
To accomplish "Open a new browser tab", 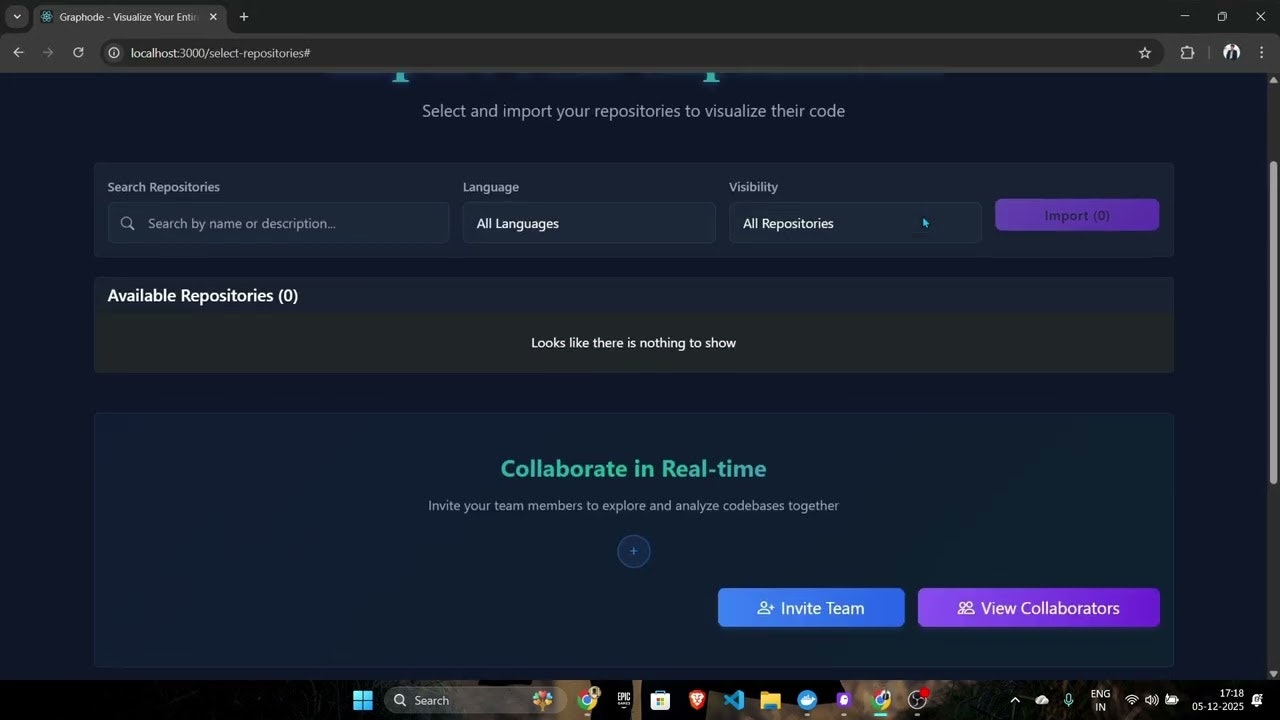I will pos(243,16).
